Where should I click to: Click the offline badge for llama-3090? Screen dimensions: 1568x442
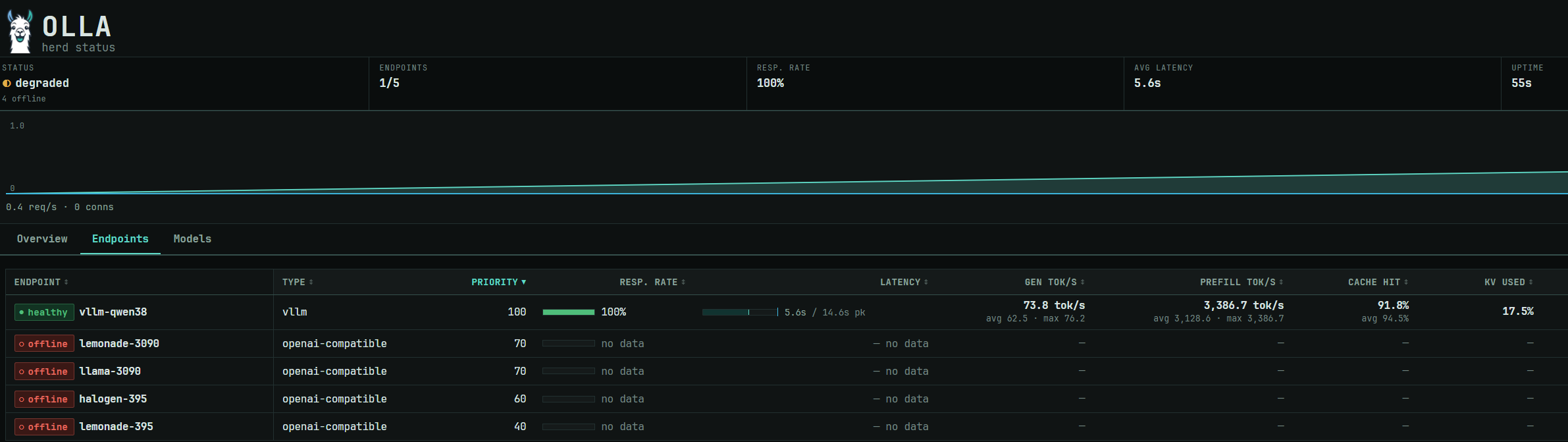(x=44, y=372)
